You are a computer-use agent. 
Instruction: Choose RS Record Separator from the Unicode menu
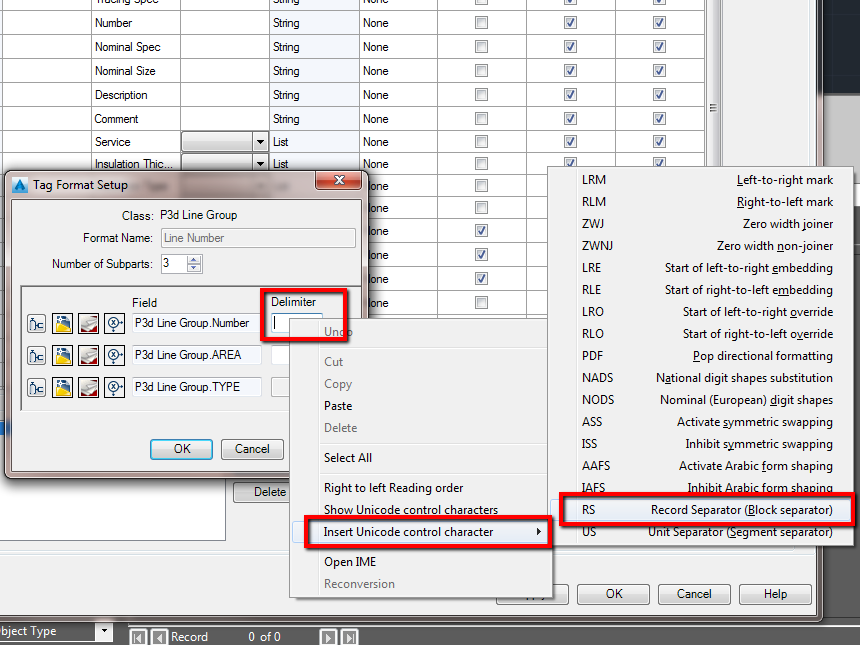tap(700, 510)
